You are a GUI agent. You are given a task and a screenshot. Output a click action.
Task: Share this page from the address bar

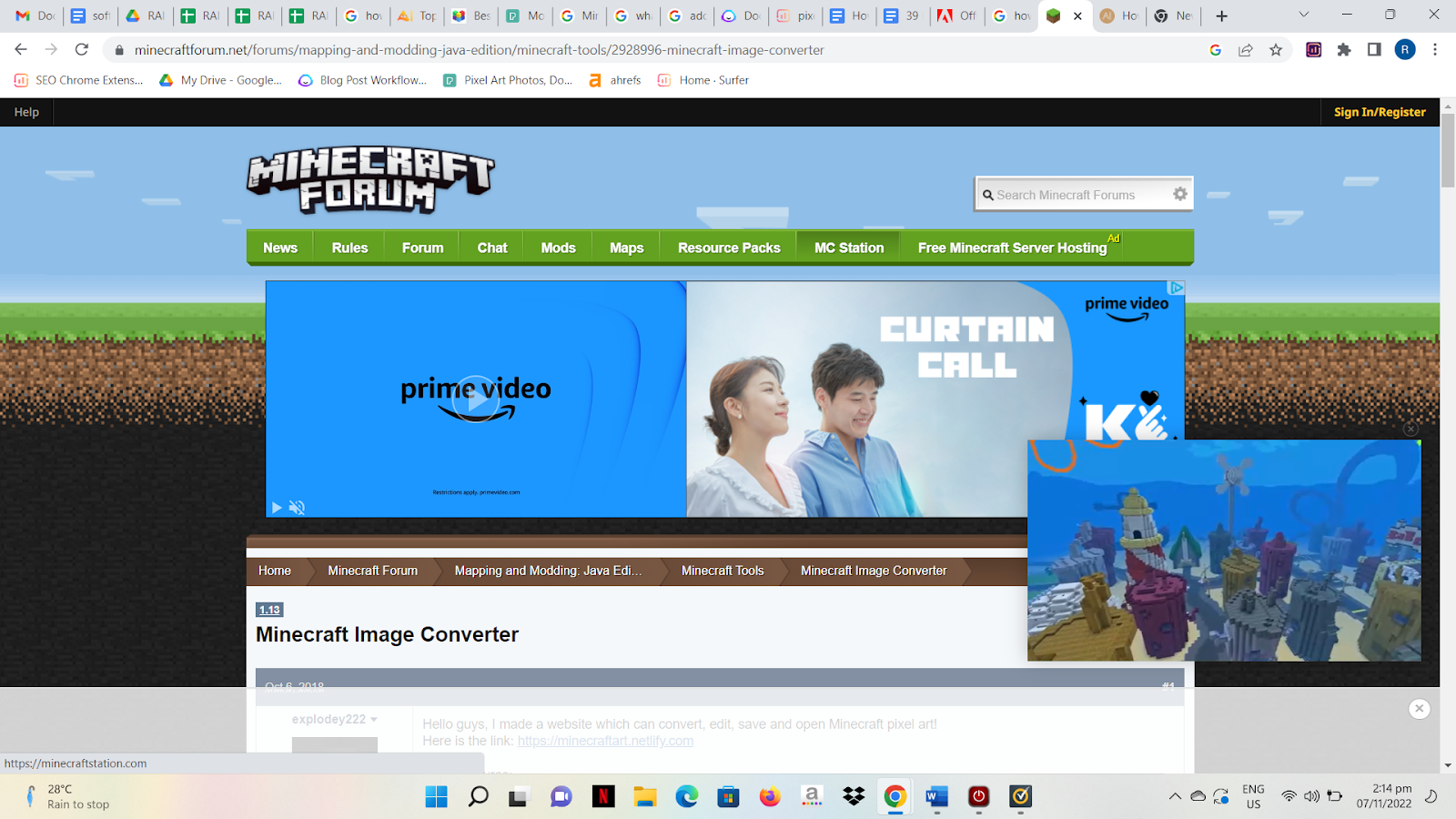coord(1246,50)
